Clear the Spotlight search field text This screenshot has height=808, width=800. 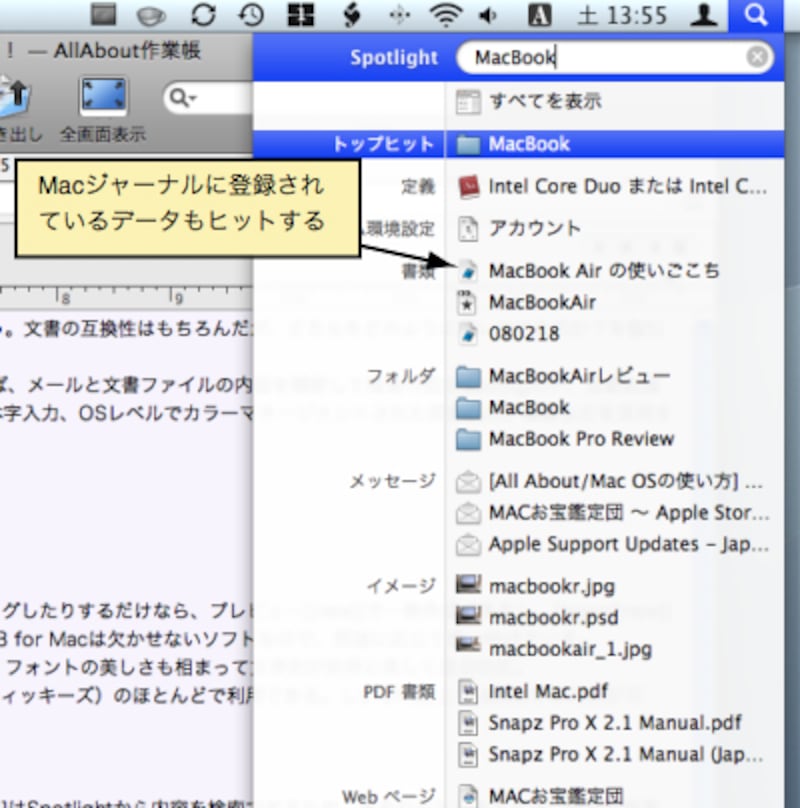(x=758, y=58)
